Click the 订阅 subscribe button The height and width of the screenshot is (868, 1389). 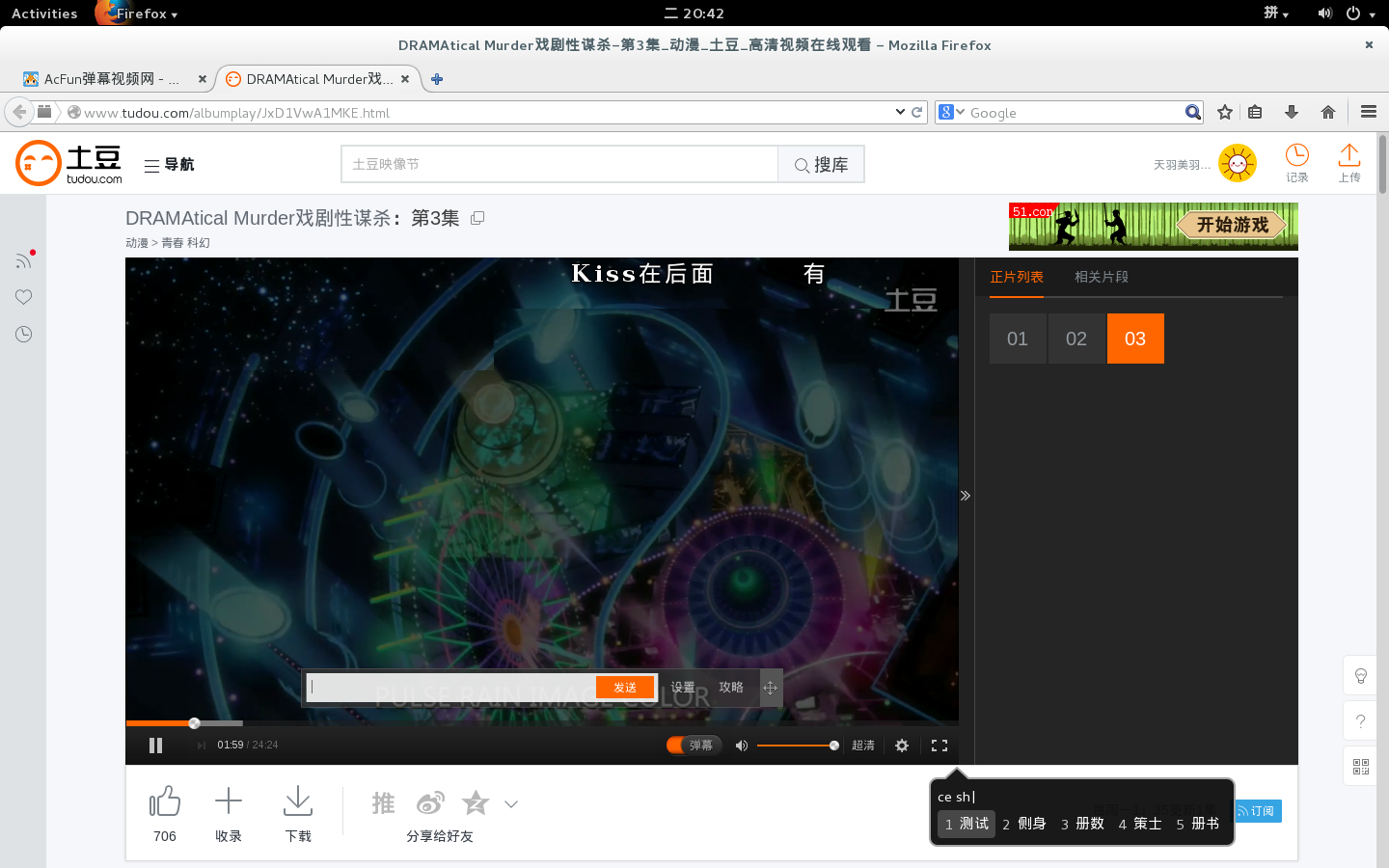tap(1257, 811)
